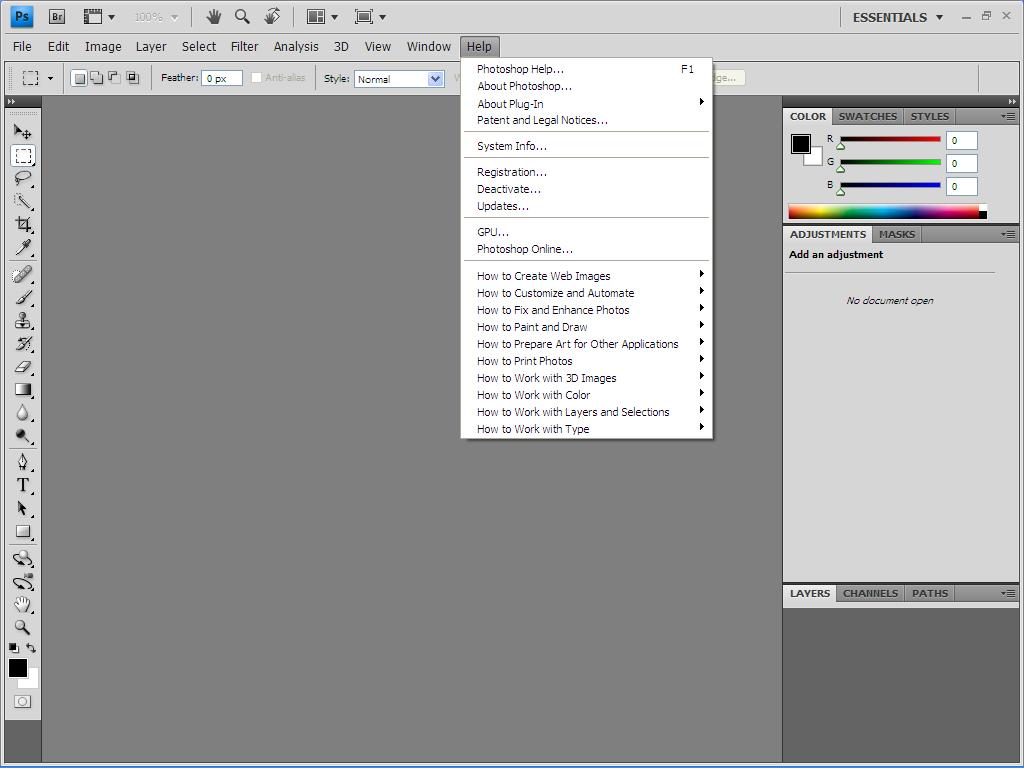1024x768 pixels.
Task: Click the G value input field
Action: 961,163
